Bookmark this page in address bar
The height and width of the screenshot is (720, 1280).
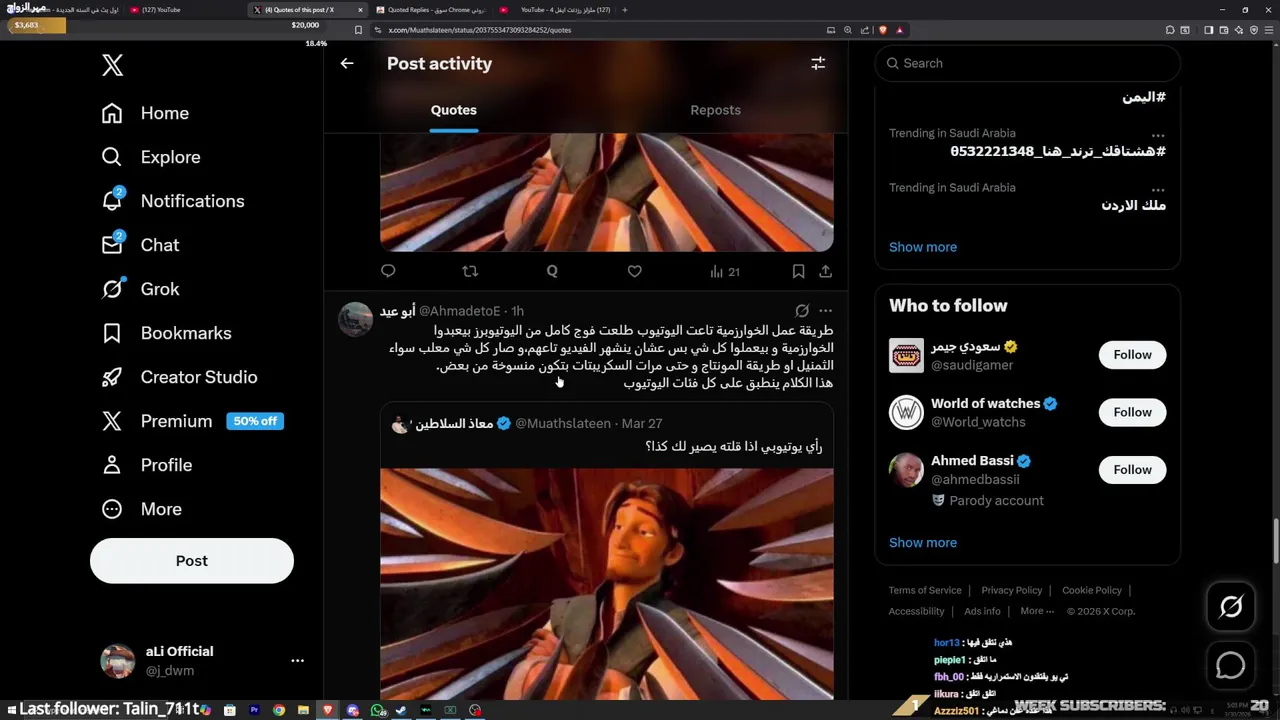358,30
